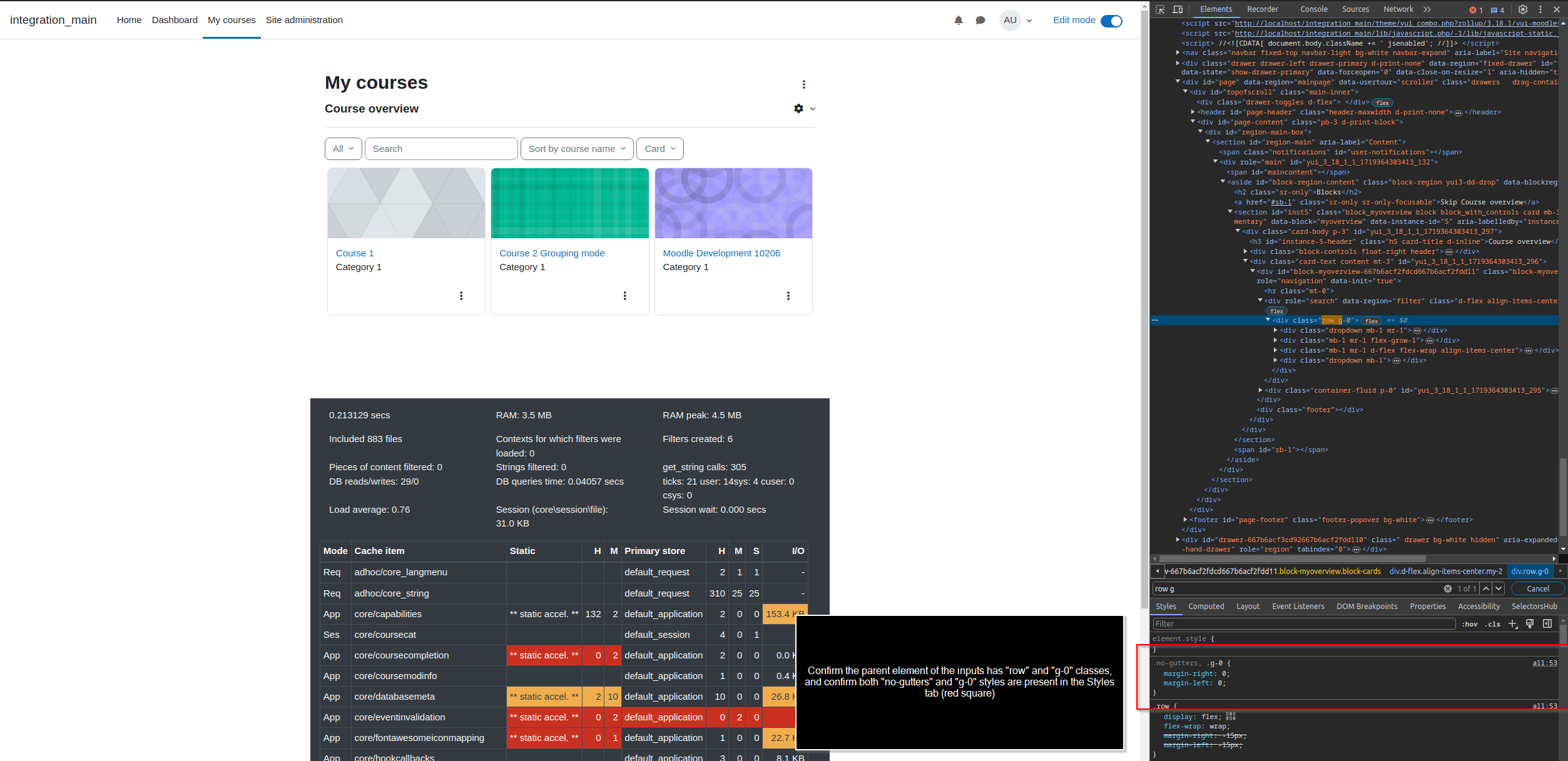Open the messaging drawer speech bubble

(x=980, y=20)
